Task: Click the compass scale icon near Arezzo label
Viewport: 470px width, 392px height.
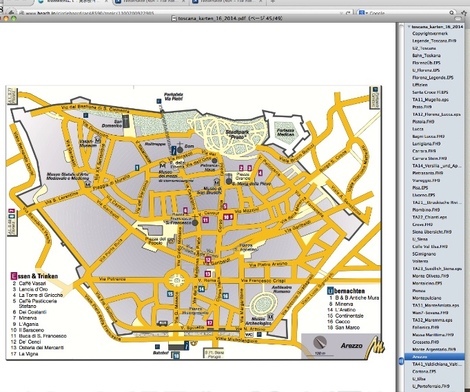Action: [320, 343]
